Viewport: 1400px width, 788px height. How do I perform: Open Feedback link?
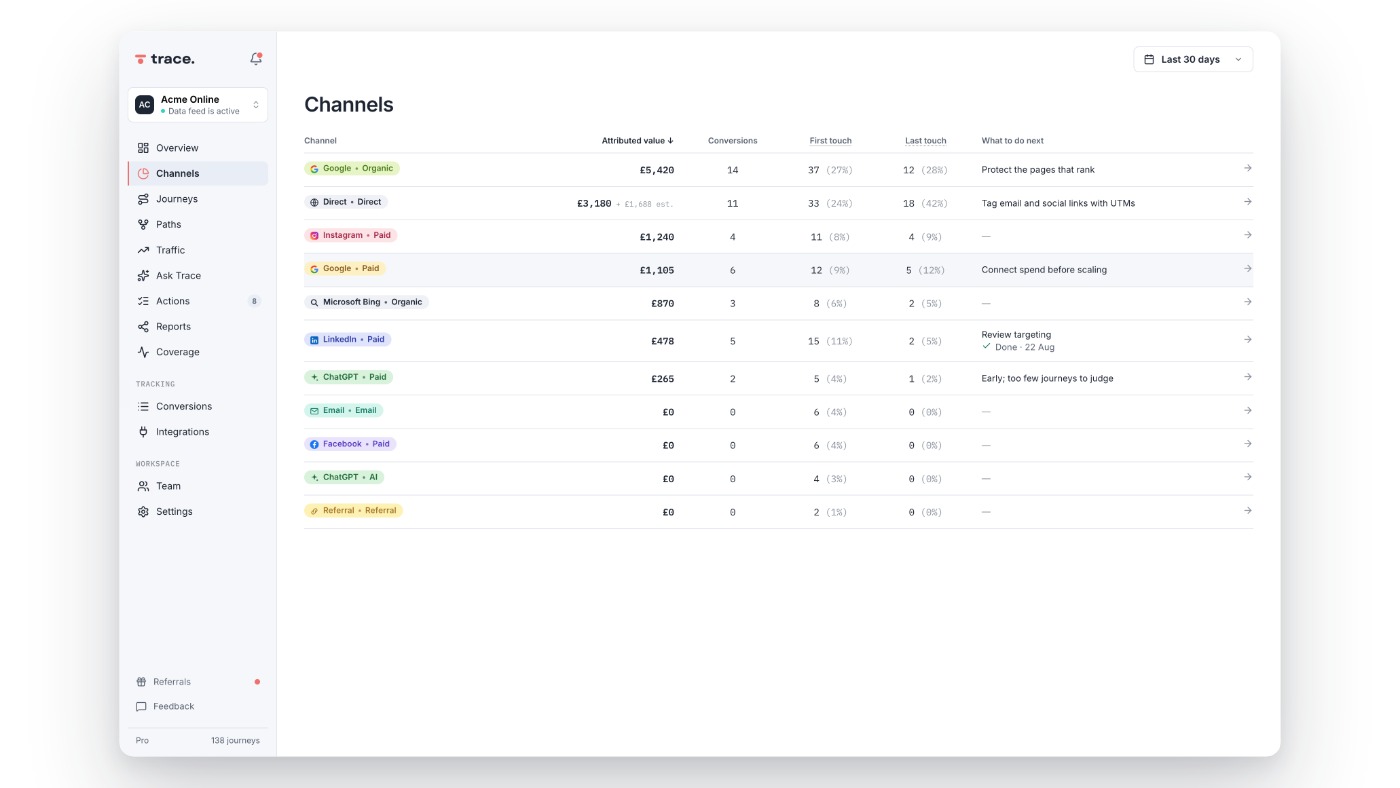(x=198, y=706)
